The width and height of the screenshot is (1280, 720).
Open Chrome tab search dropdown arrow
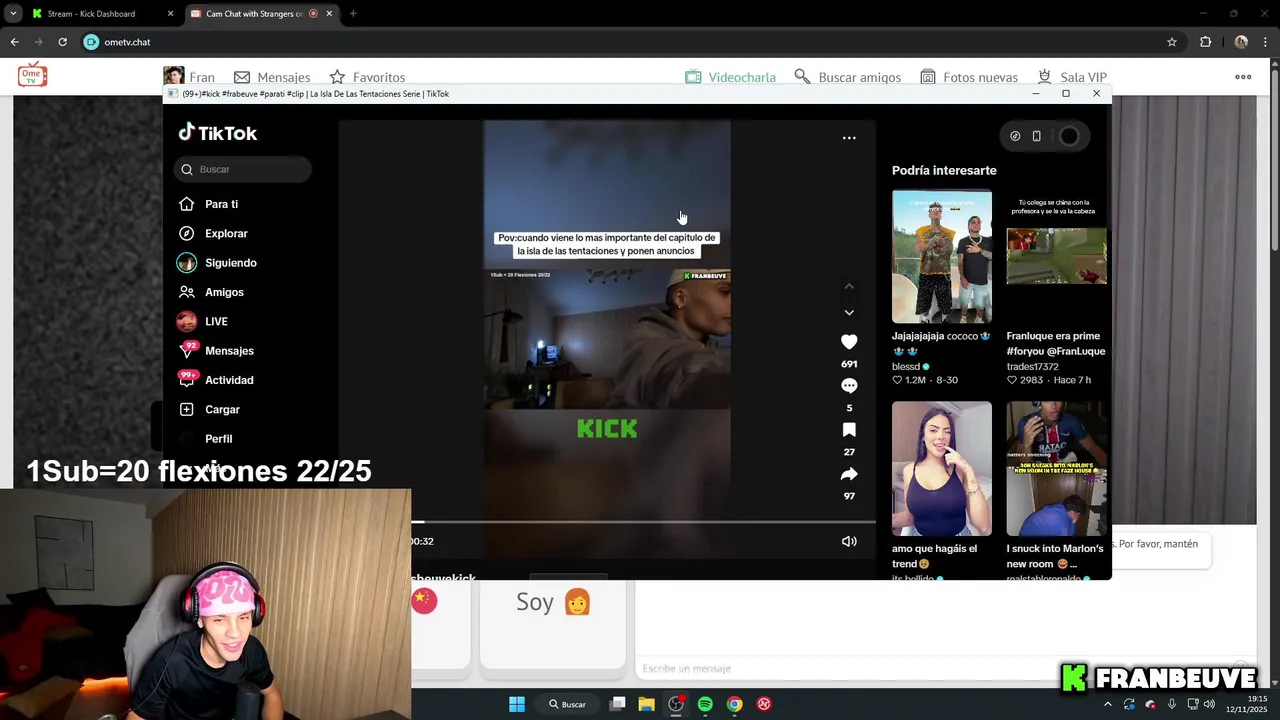(13, 14)
